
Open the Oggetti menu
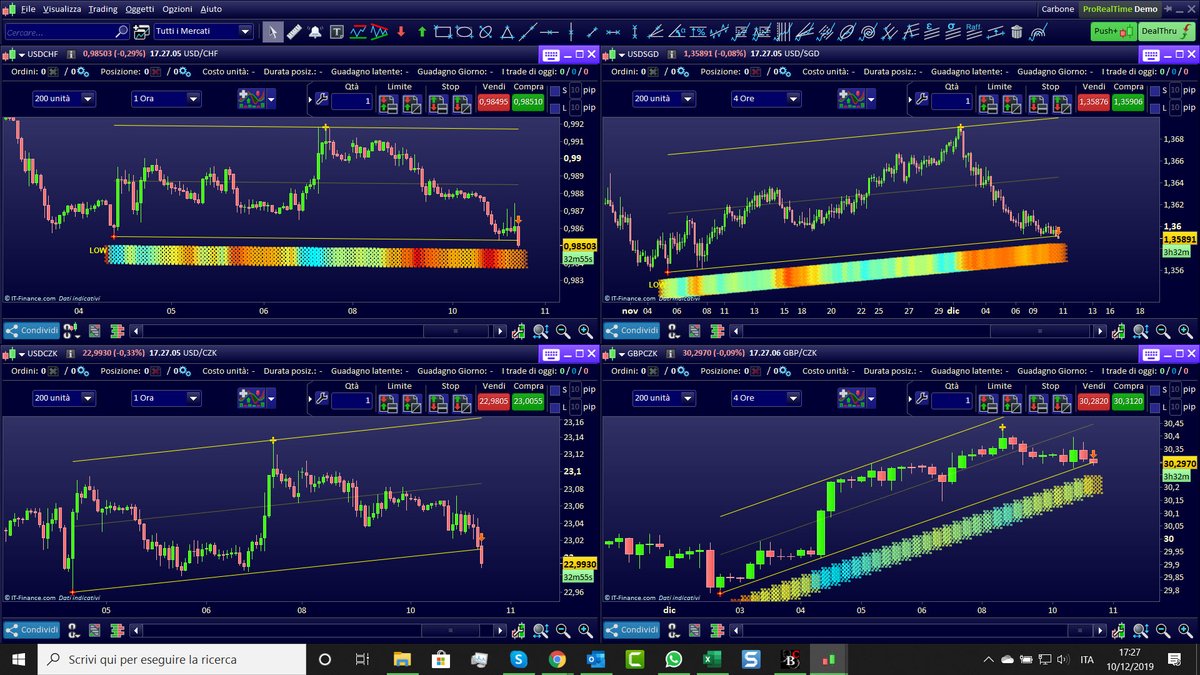tap(140, 8)
